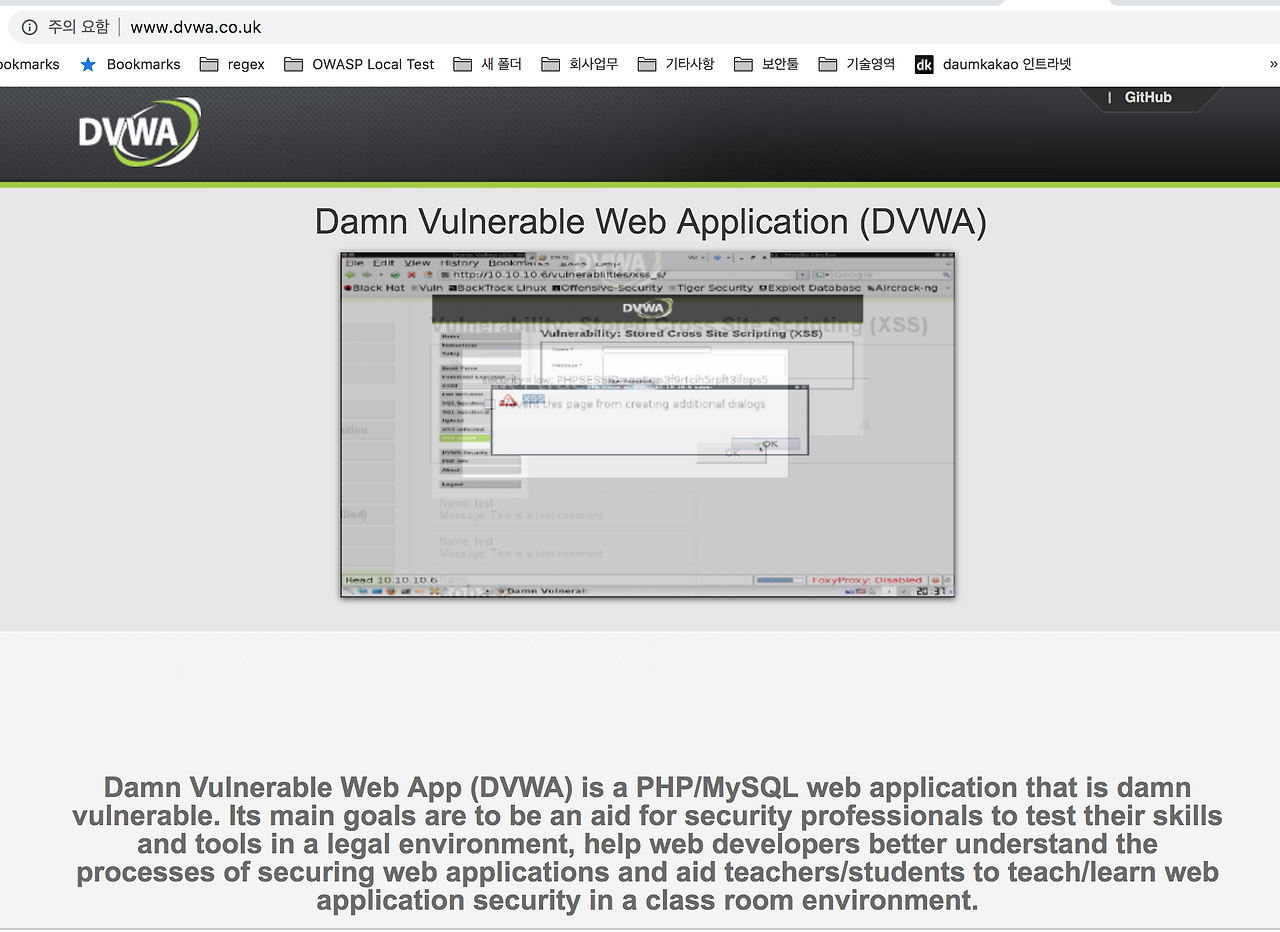
Task: Select the www.dvwa.co.uk address bar URL
Action: click(x=196, y=27)
